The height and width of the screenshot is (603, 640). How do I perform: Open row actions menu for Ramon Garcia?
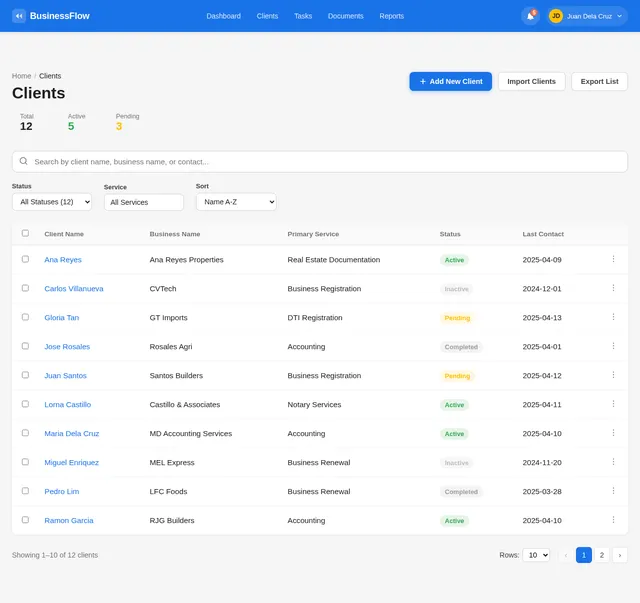click(x=613, y=520)
